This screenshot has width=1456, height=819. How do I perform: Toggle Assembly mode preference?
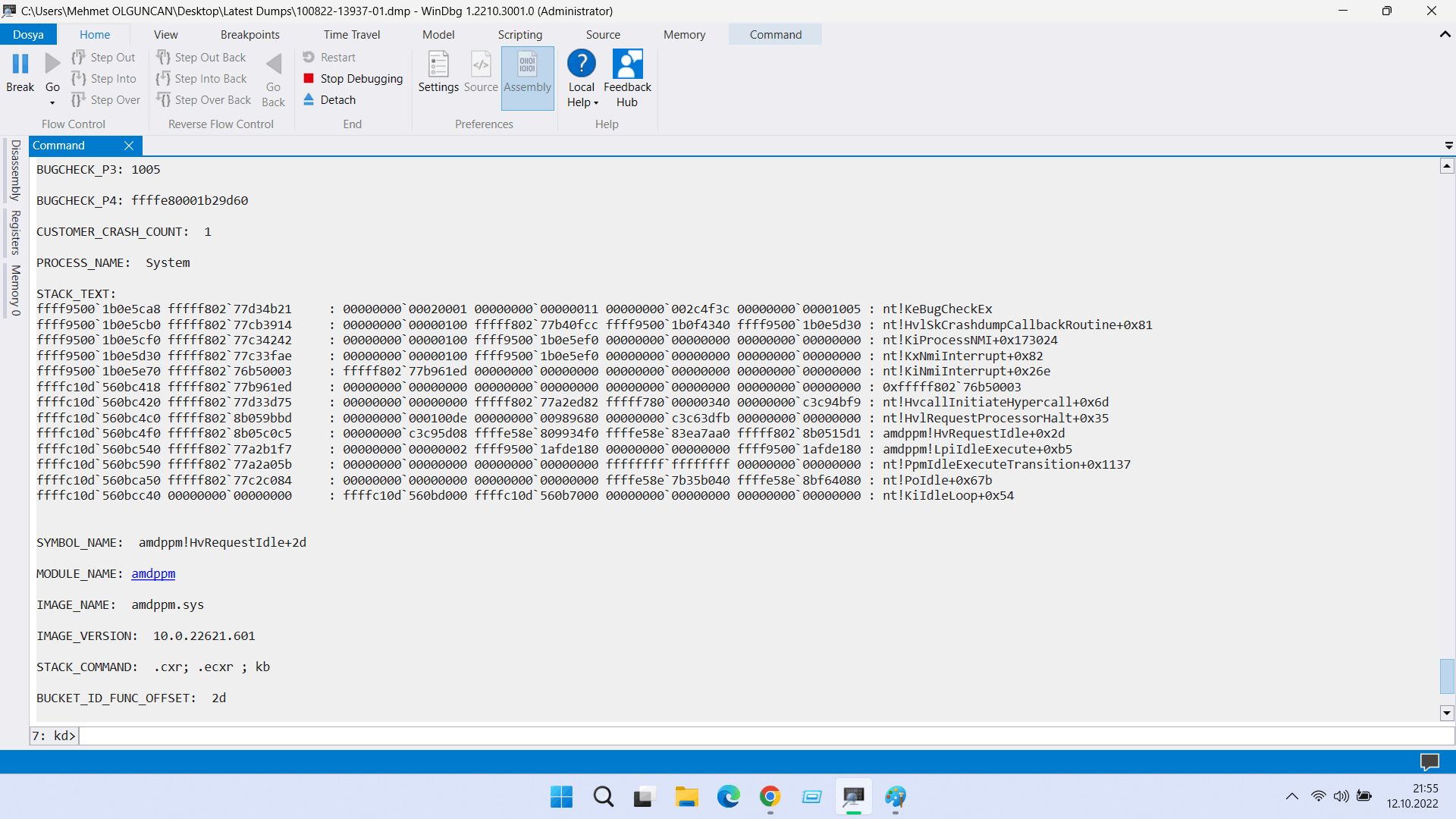click(x=527, y=73)
